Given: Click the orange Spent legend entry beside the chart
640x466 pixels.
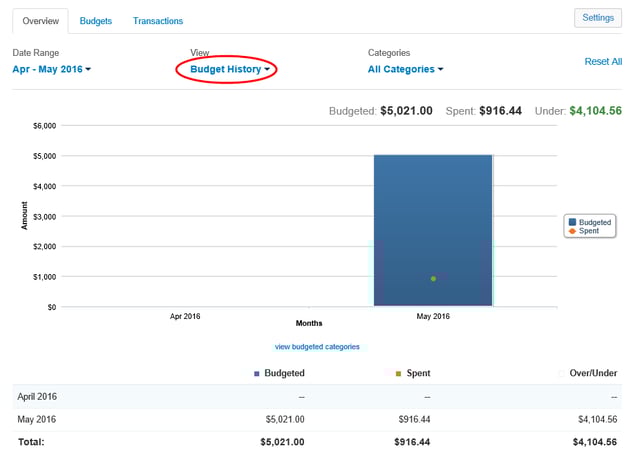Looking at the screenshot, I should [584, 231].
